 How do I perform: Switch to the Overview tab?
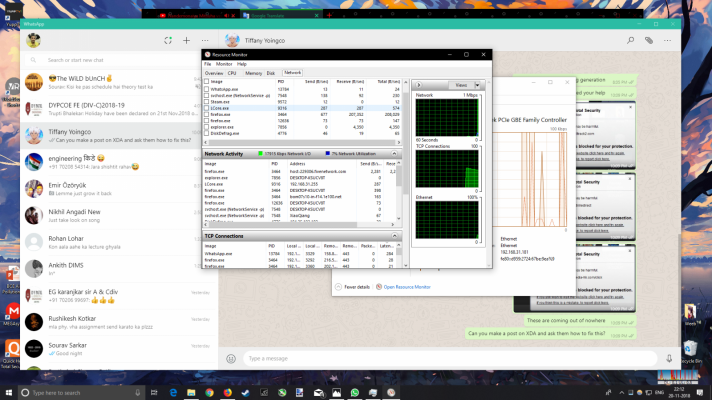(213, 73)
